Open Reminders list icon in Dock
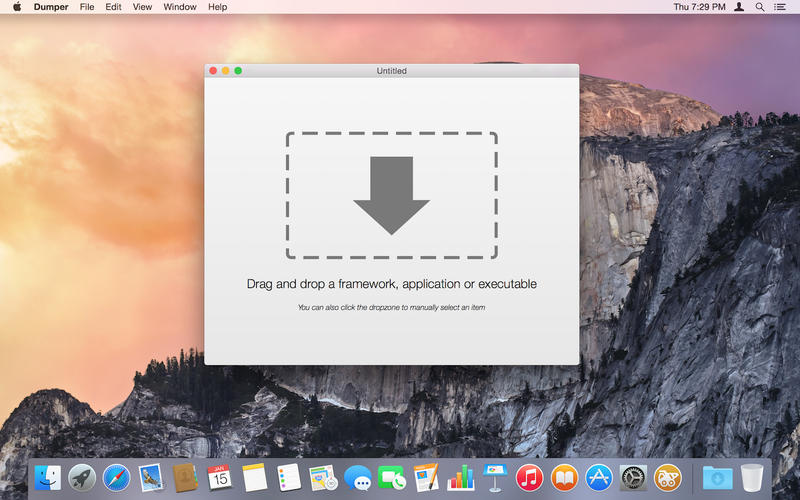The width and height of the screenshot is (800, 500). tap(289, 478)
